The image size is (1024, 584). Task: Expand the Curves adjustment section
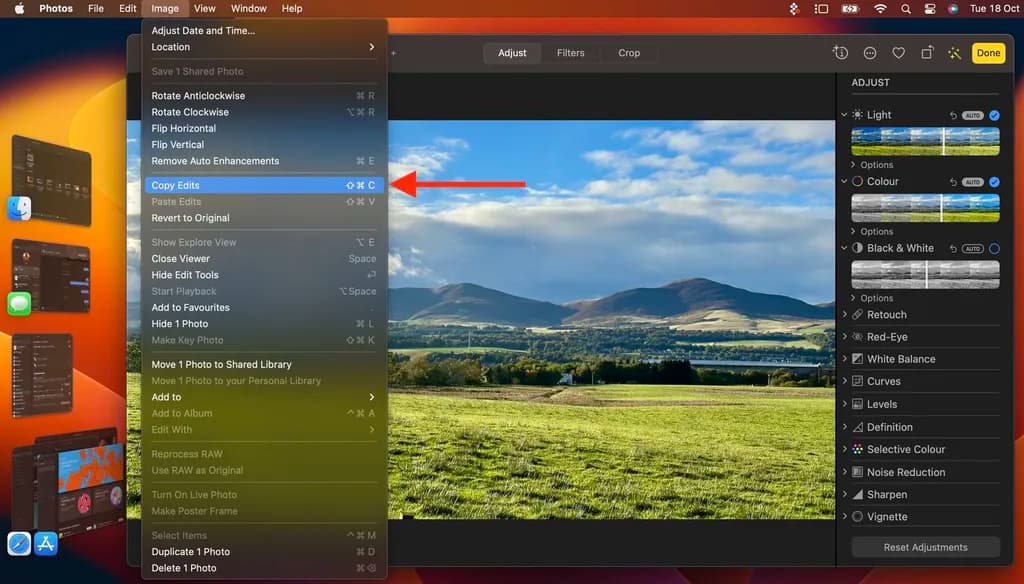coord(883,381)
